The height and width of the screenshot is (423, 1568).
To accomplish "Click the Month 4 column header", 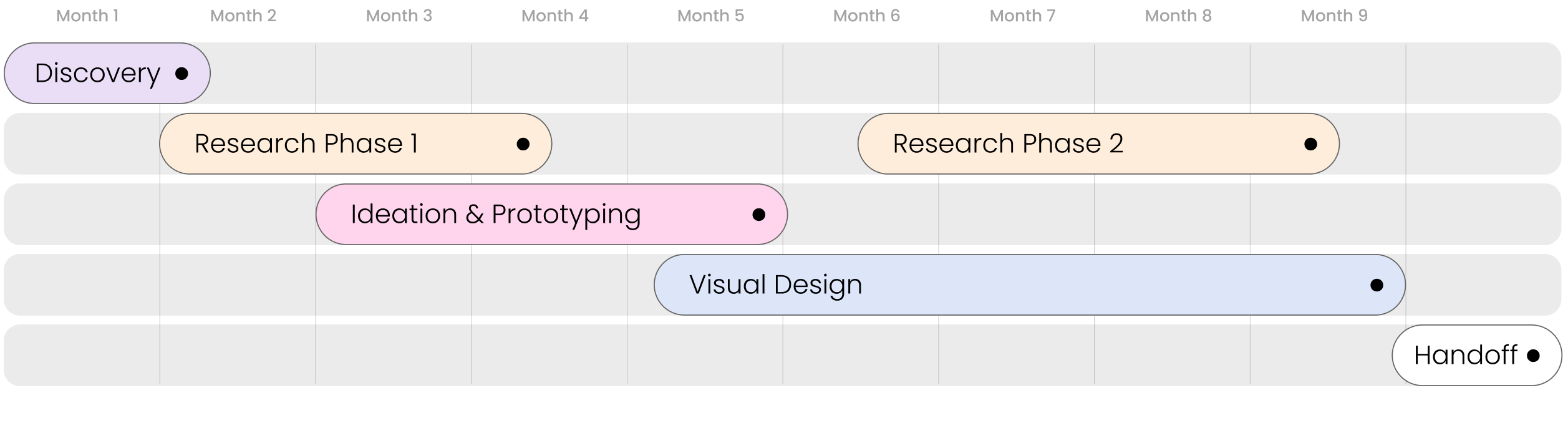I will coord(555,16).
